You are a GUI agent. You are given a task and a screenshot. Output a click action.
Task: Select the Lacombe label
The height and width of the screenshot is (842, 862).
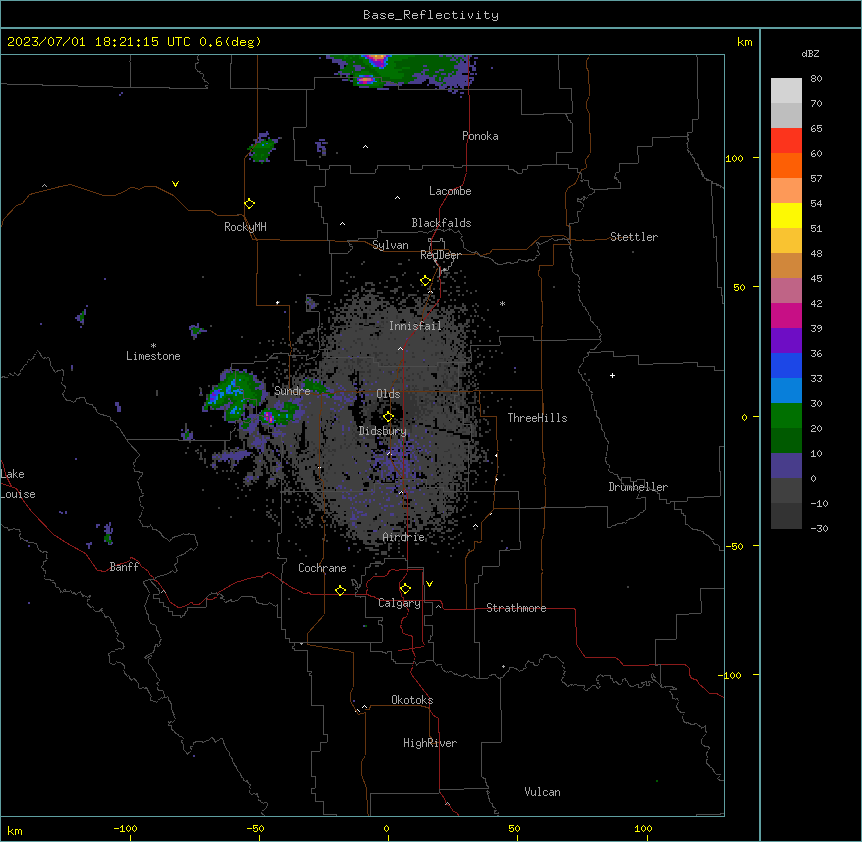tap(450, 191)
